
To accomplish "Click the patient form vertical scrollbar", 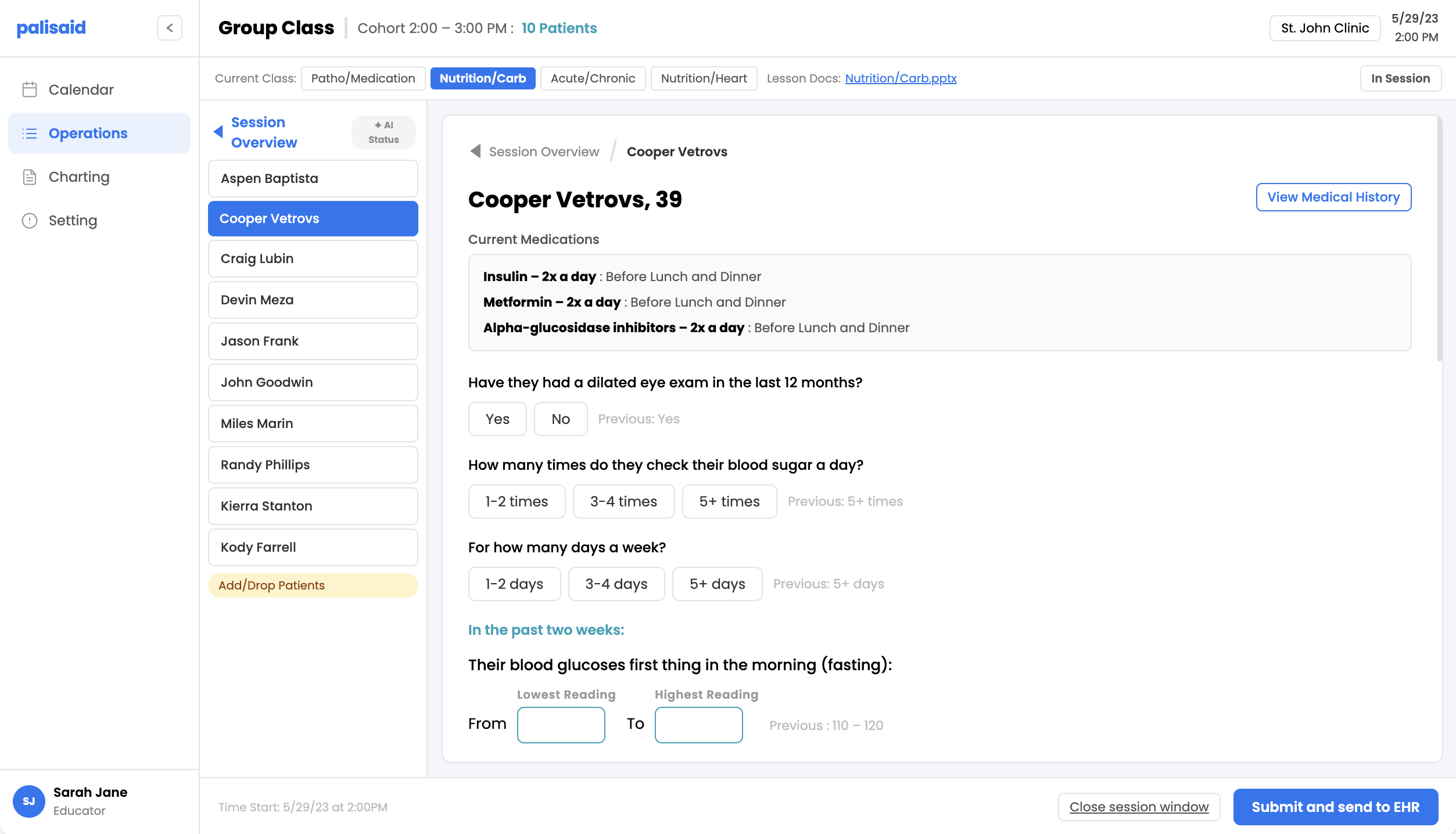I will pyautogui.click(x=1439, y=238).
